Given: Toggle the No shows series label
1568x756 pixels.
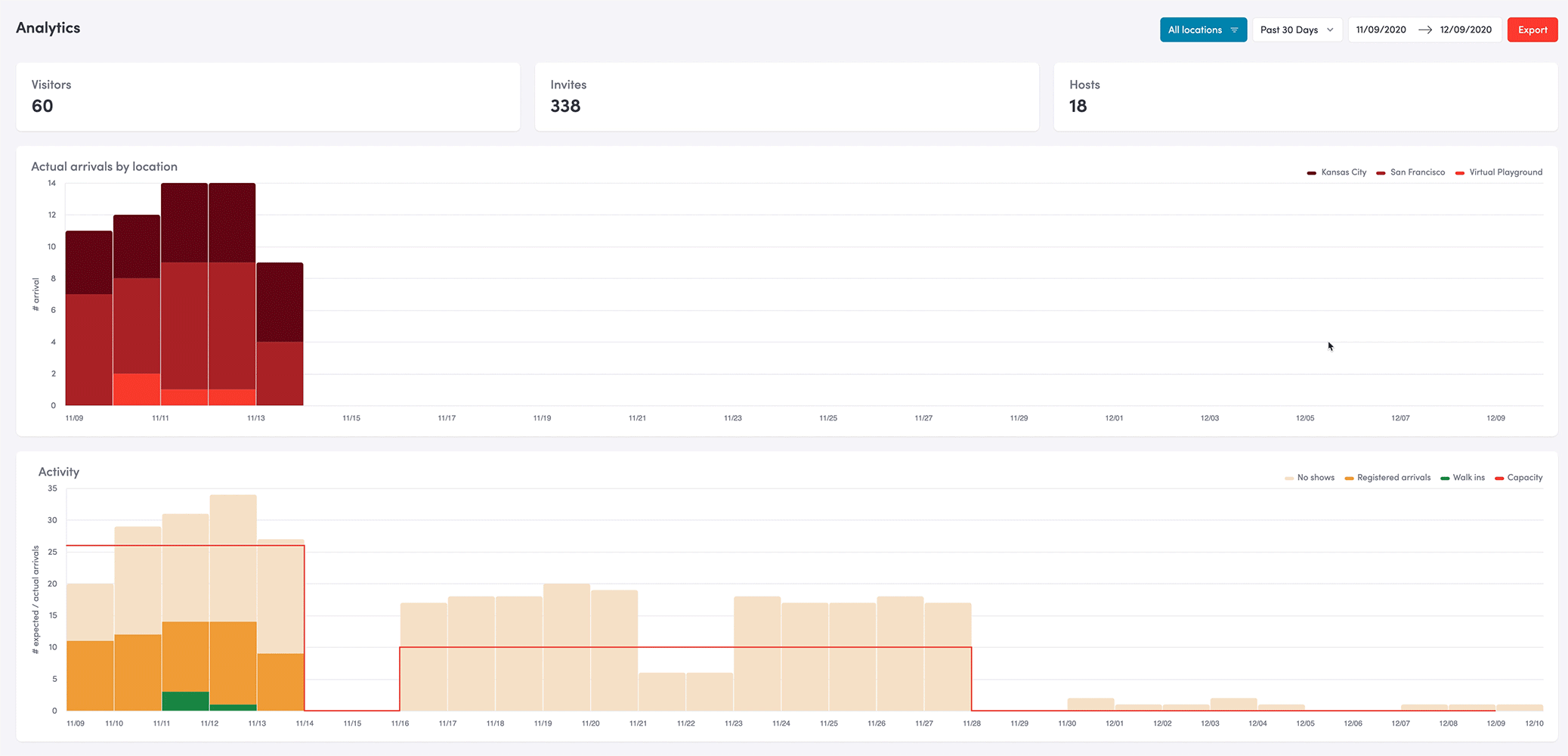Looking at the screenshot, I should coord(1316,478).
